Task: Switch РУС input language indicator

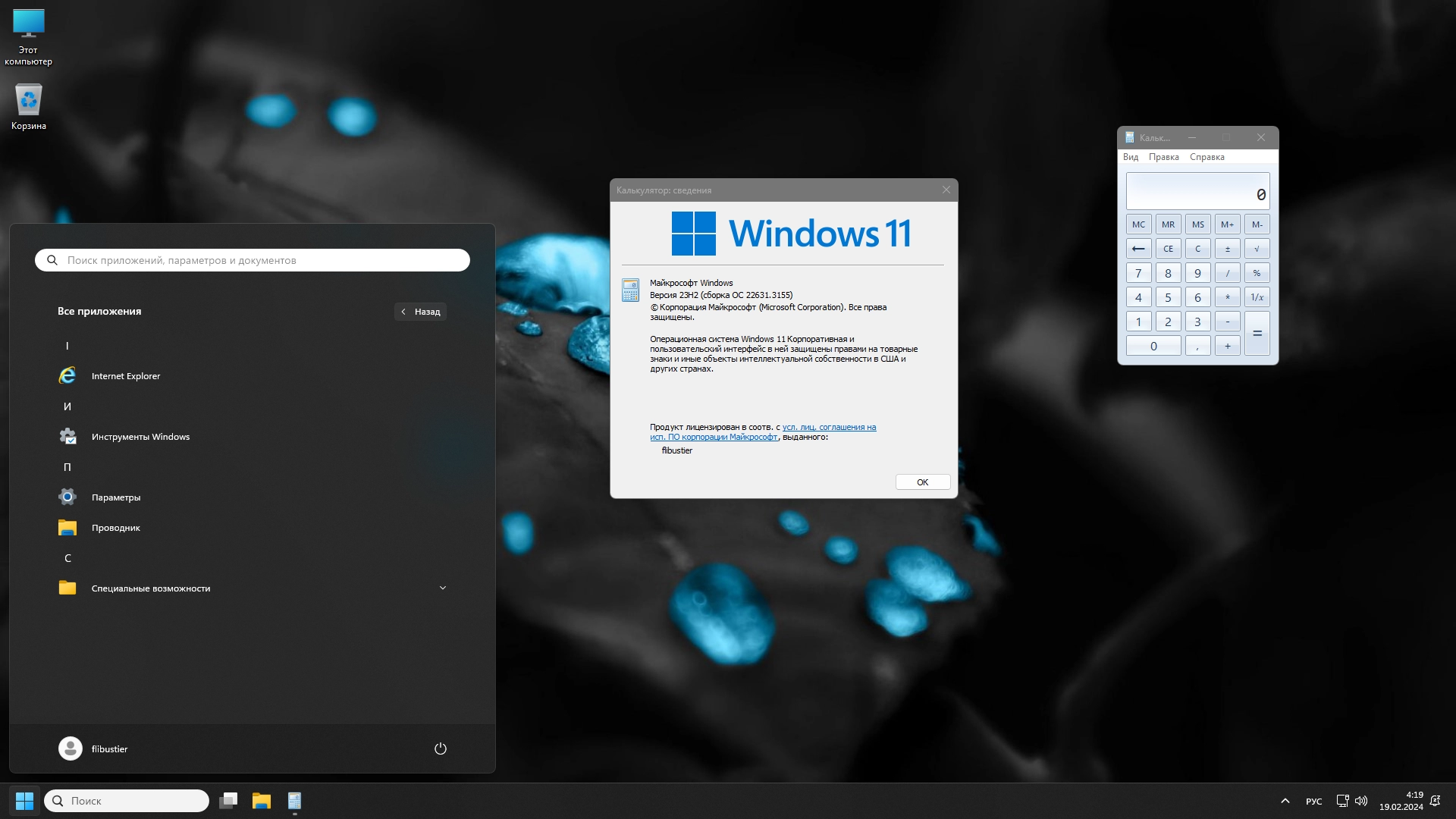Action: pyautogui.click(x=1313, y=802)
